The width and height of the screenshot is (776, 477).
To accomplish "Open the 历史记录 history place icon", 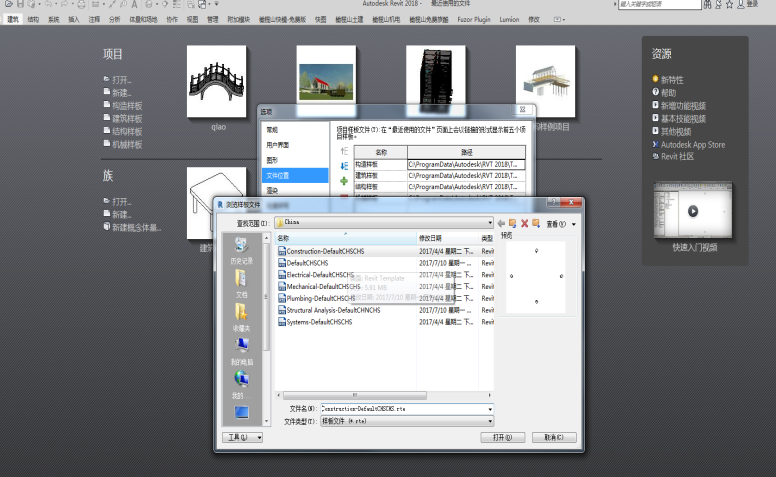I will tap(242, 251).
